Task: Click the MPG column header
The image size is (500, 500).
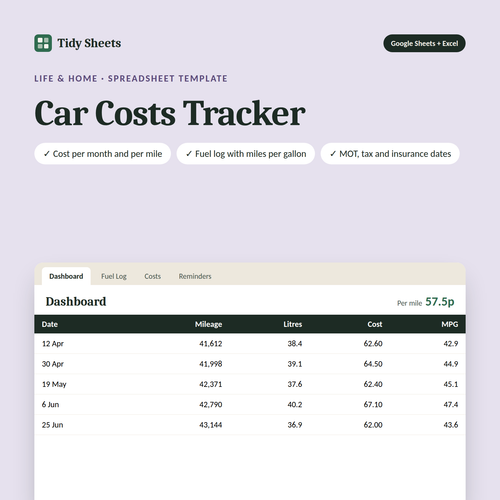Action: tap(450, 324)
